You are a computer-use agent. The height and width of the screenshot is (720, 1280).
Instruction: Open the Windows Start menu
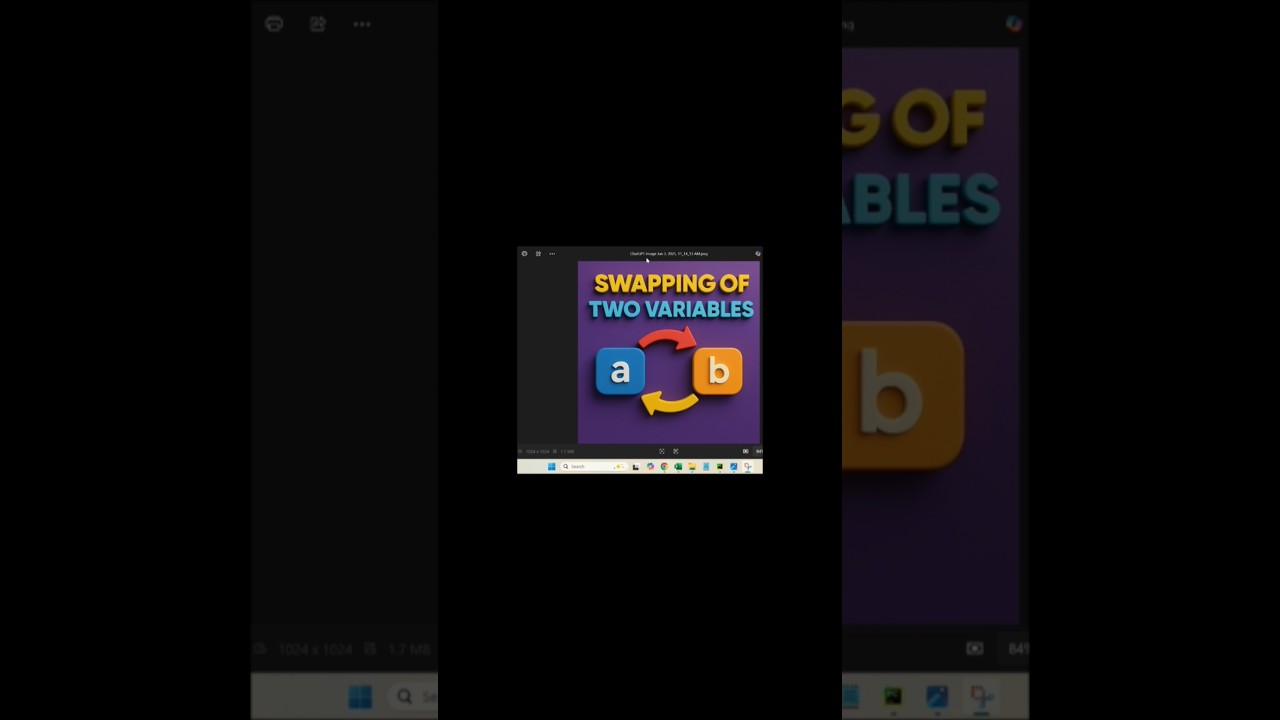tap(551, 467)
